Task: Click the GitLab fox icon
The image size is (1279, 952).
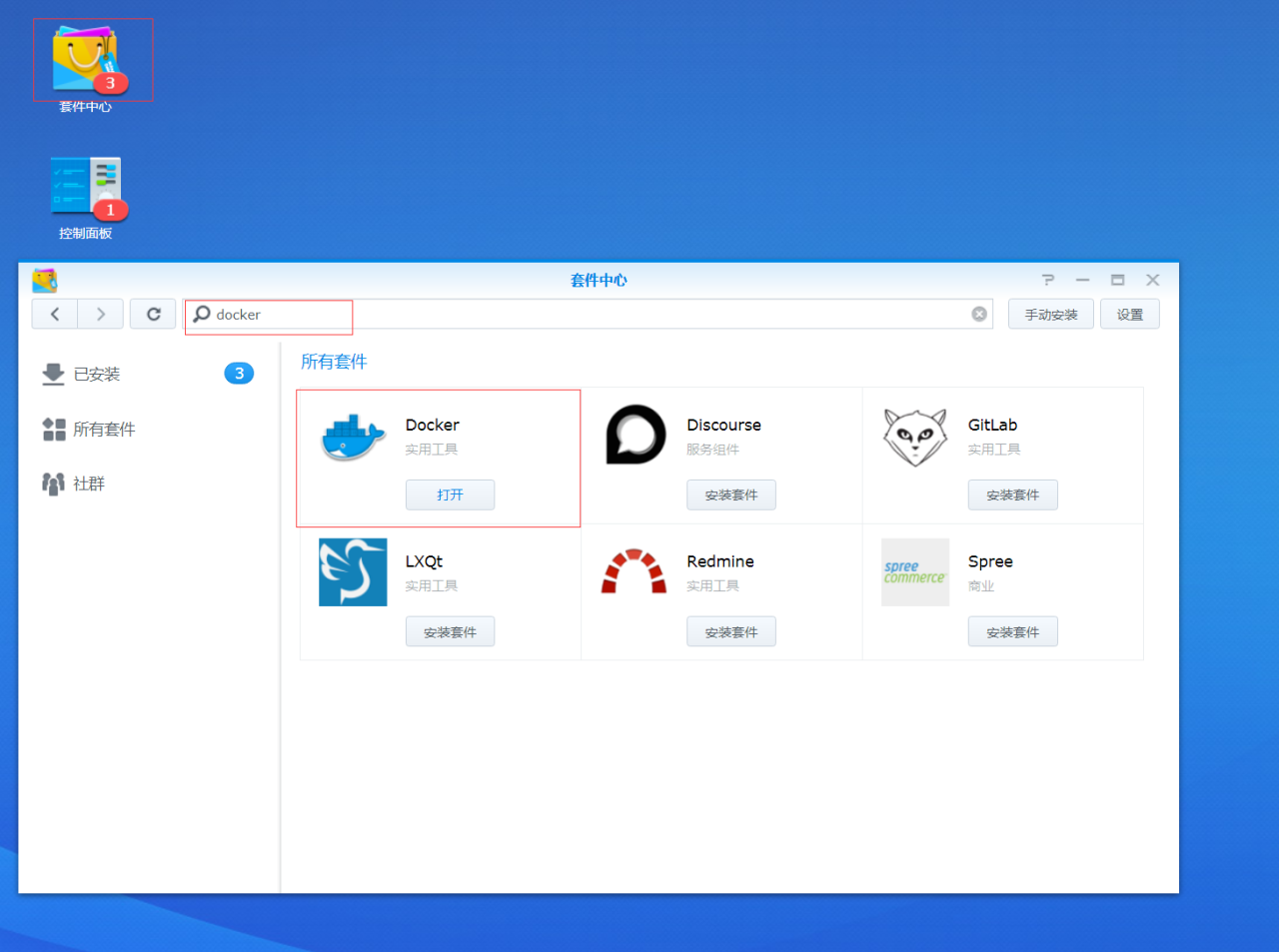Action: pyautogui.click(x=914, y=435)
